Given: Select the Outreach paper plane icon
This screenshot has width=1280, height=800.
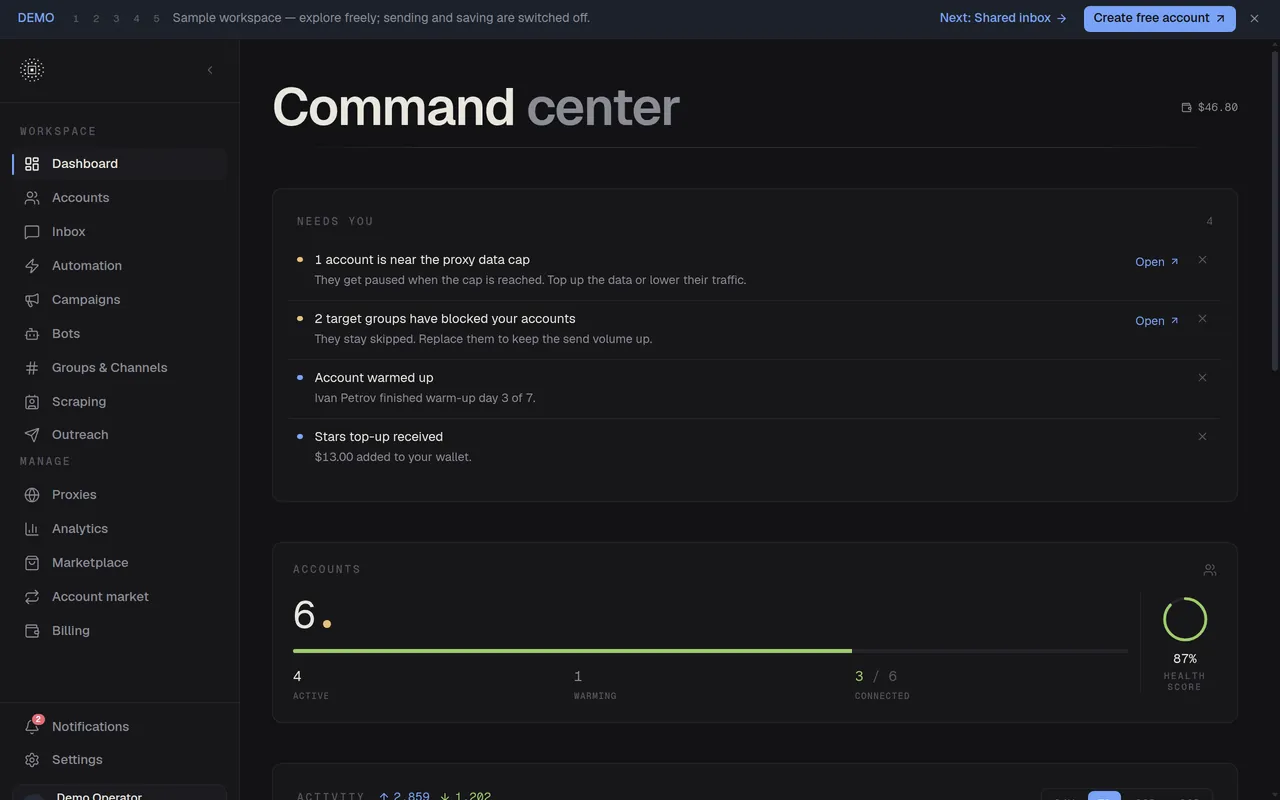Looking at the screenshot, I should tap(32, 435).
